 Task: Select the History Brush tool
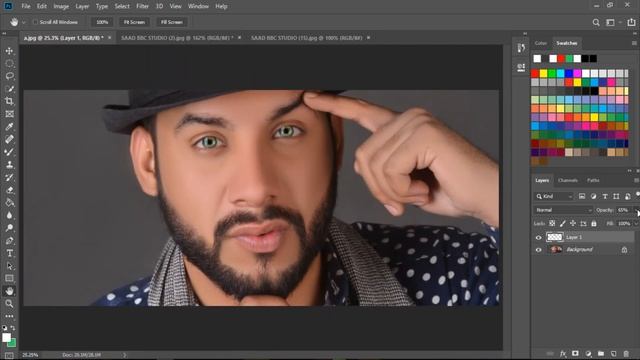click(x=9, y=177)
